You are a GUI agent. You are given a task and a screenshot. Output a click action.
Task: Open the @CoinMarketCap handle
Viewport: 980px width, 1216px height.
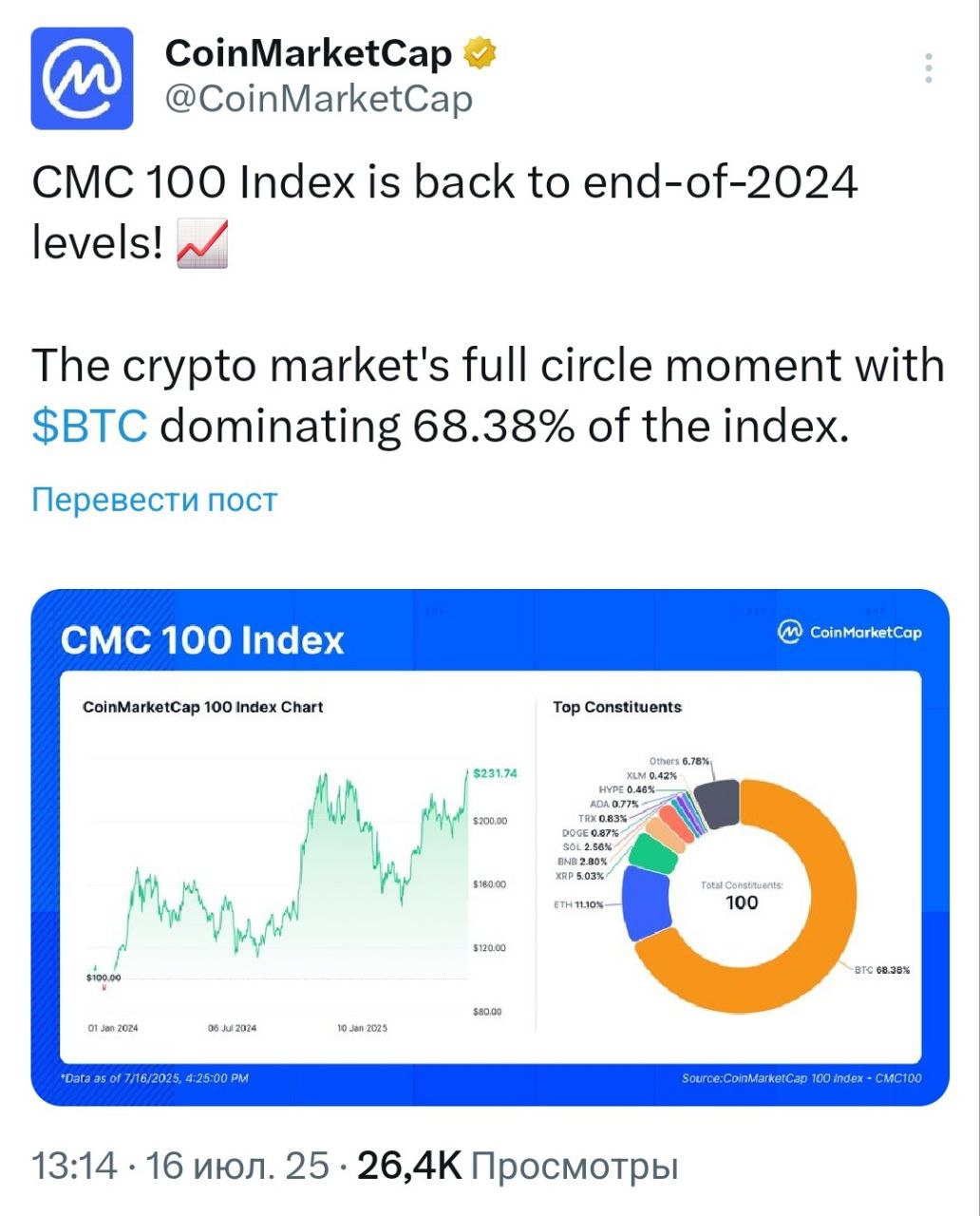[319, 99]
